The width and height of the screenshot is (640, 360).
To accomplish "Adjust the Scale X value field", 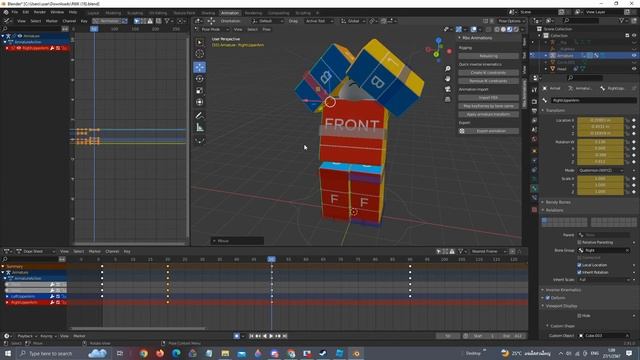I will click(x=600, y=178).
